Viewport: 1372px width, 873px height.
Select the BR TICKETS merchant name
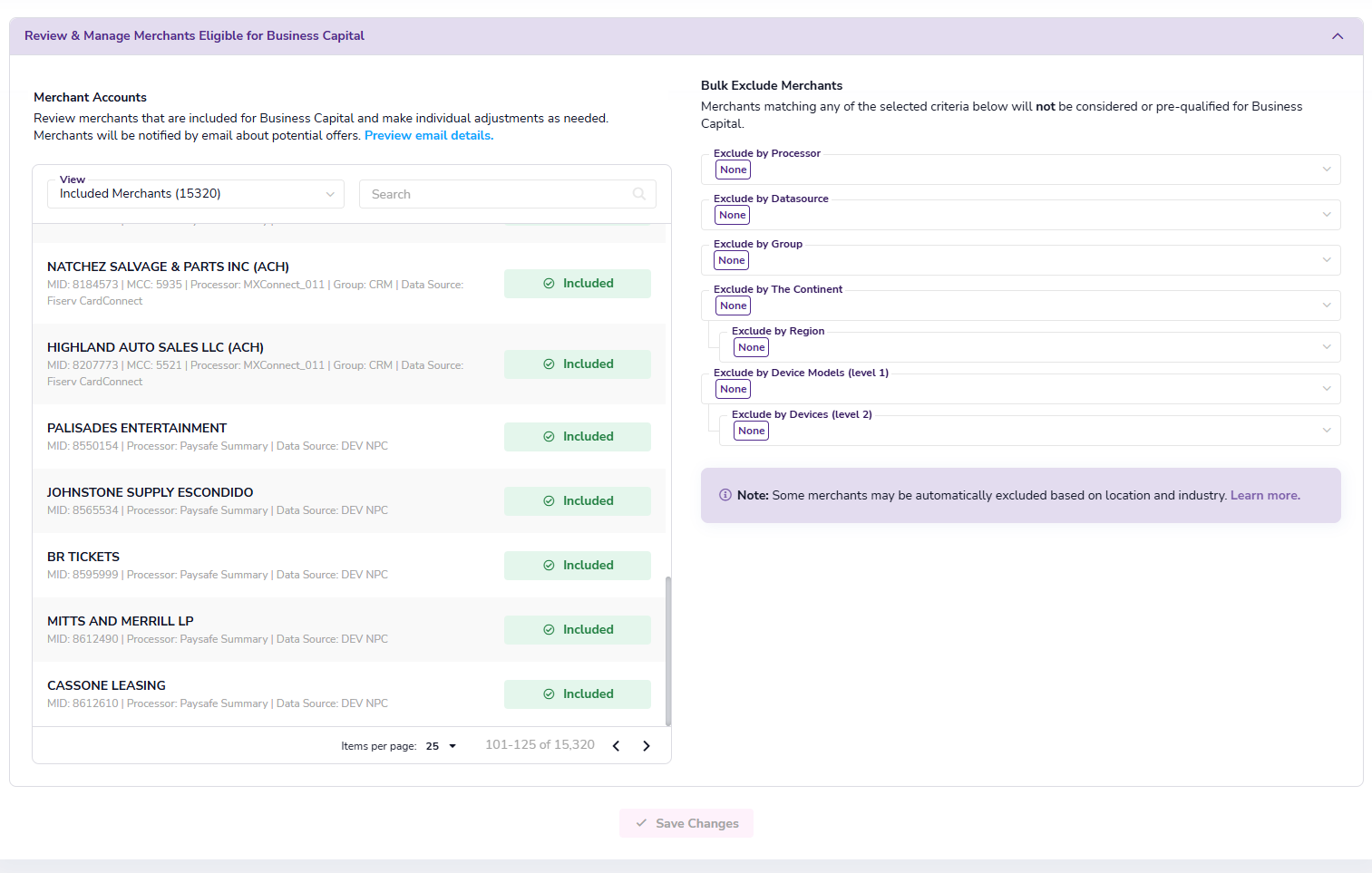pyautogui.click(x=83, y=557)
